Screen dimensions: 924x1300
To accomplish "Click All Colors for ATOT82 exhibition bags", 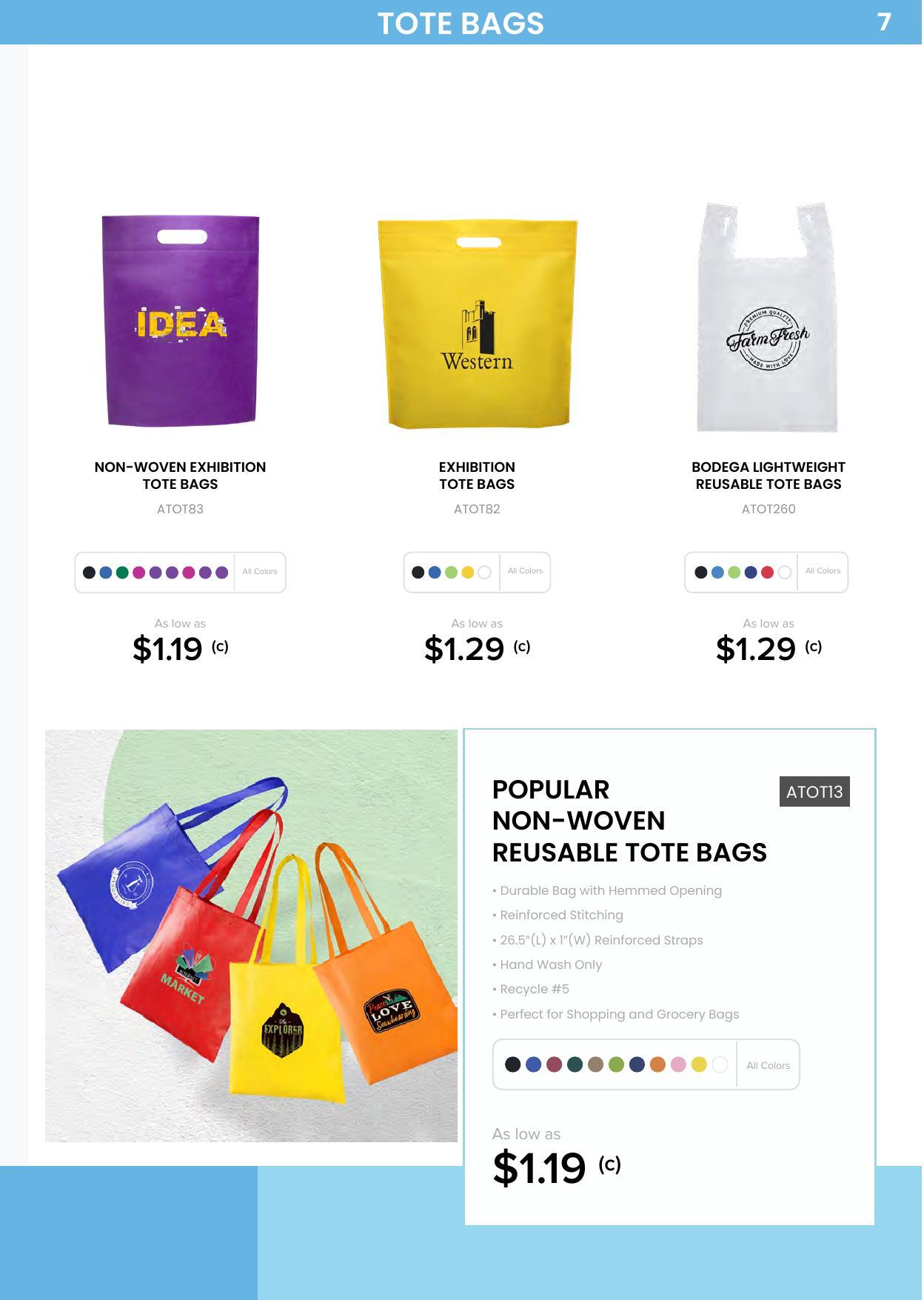I will pos(525,571).
